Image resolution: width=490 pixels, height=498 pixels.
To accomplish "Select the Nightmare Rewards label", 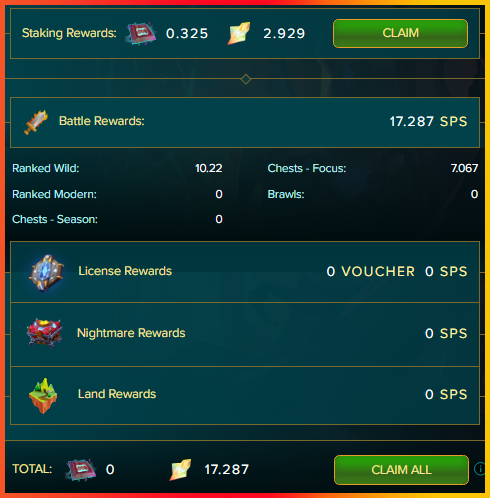I will tap(131, 333).
